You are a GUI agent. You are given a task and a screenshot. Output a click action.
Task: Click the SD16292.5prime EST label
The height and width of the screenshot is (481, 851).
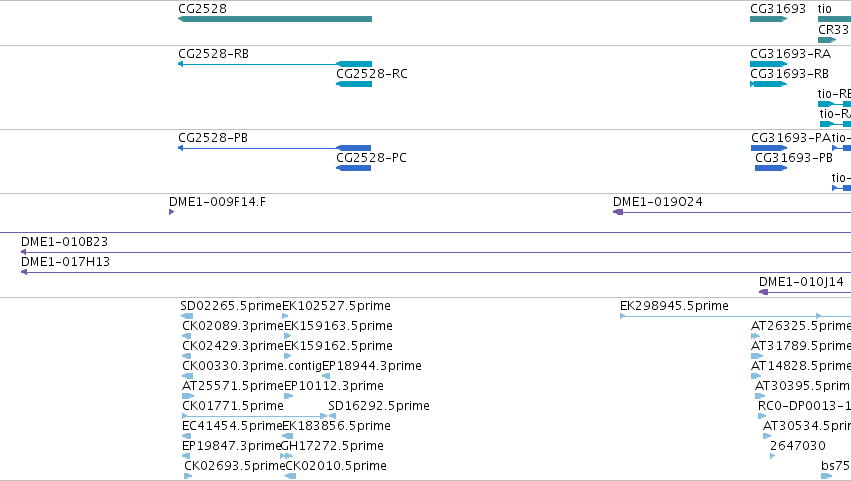point(379,406)
